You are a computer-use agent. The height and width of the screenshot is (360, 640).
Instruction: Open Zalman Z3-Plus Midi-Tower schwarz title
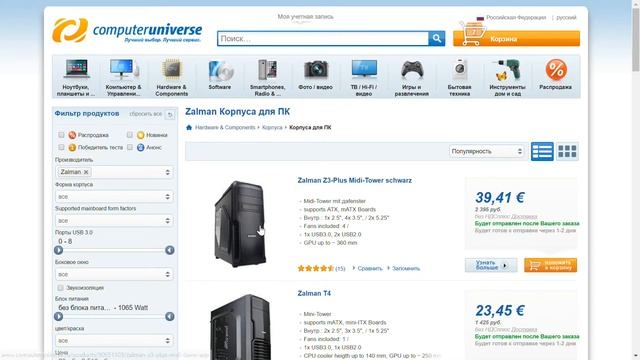tap(354, 180)
